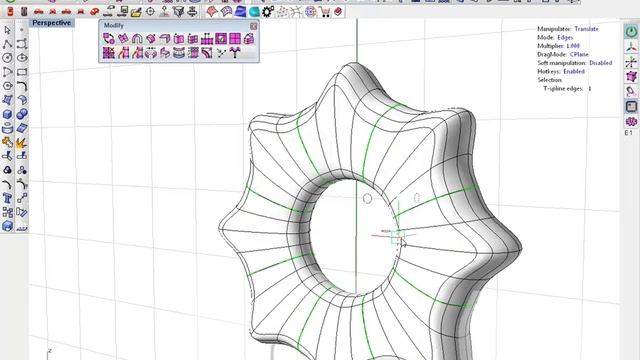
Task: Open the Perspective viewport title menu
Action: (51, 23)
